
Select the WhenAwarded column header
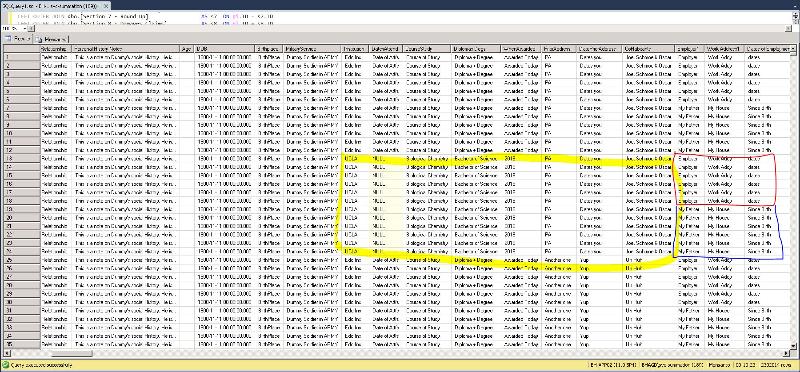point(521,48)
